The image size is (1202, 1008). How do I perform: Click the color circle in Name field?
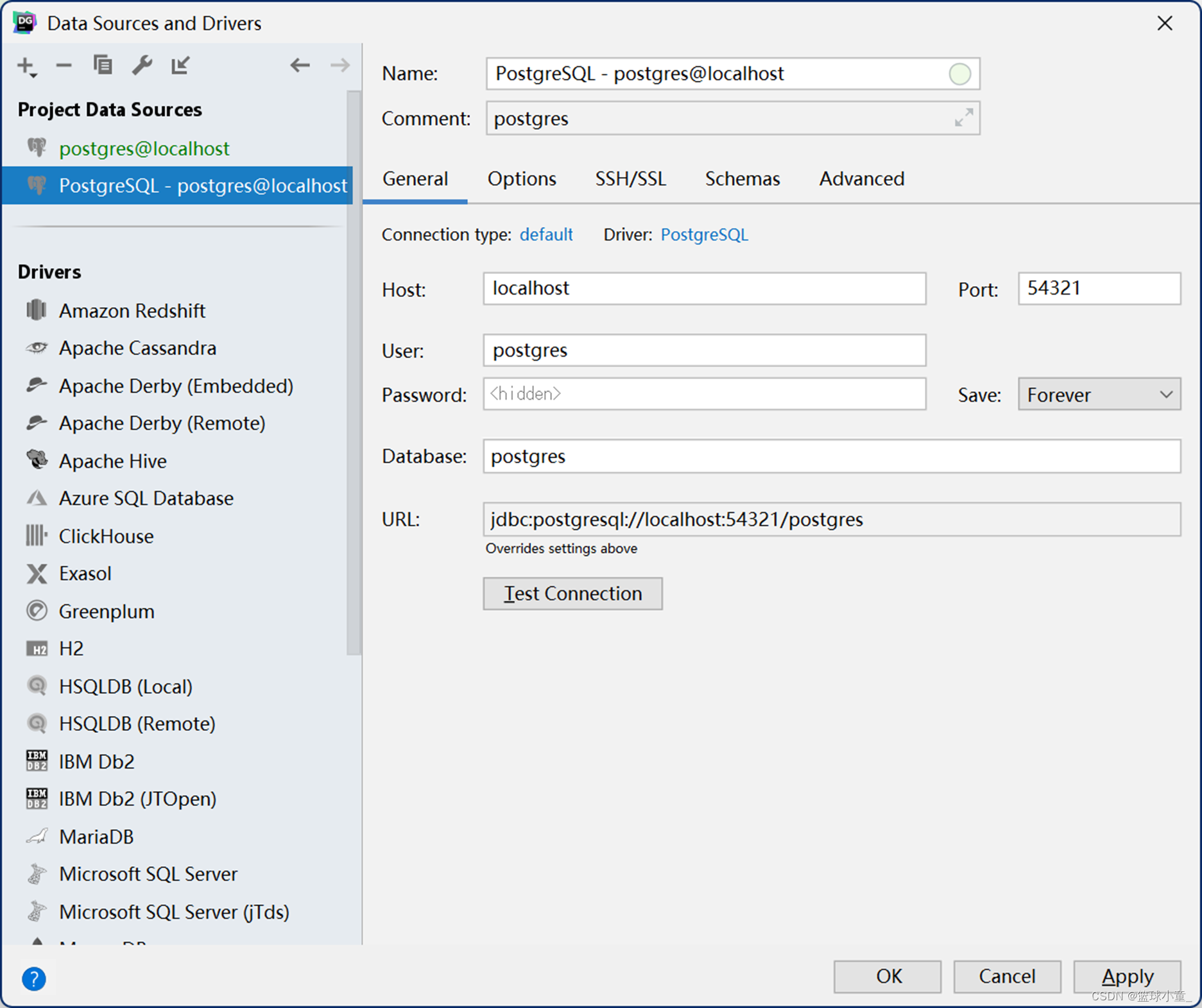tap(959, 74)
